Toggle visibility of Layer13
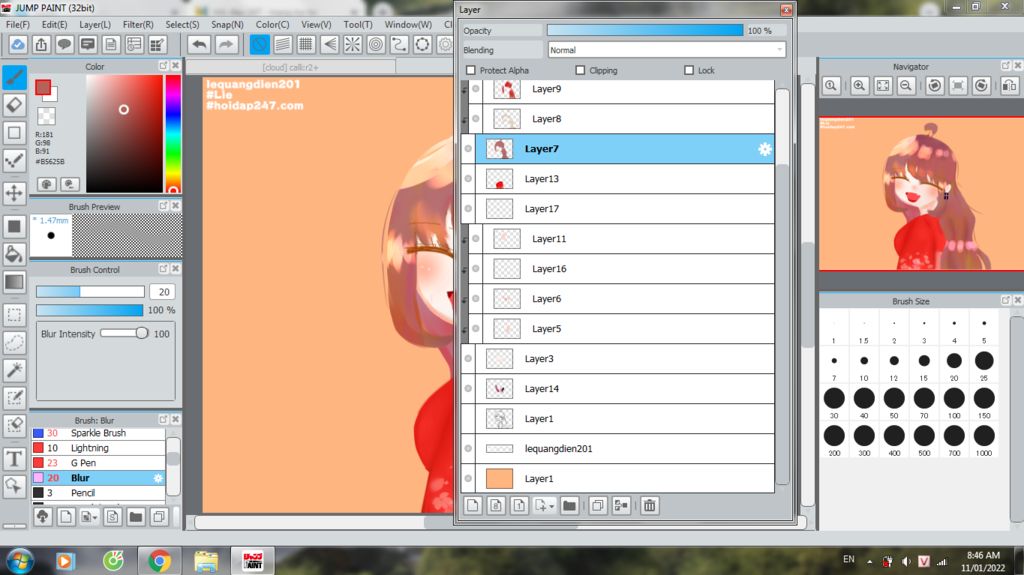The width and height of the screenshot is (1024, 575). click(x=468, y=178)
